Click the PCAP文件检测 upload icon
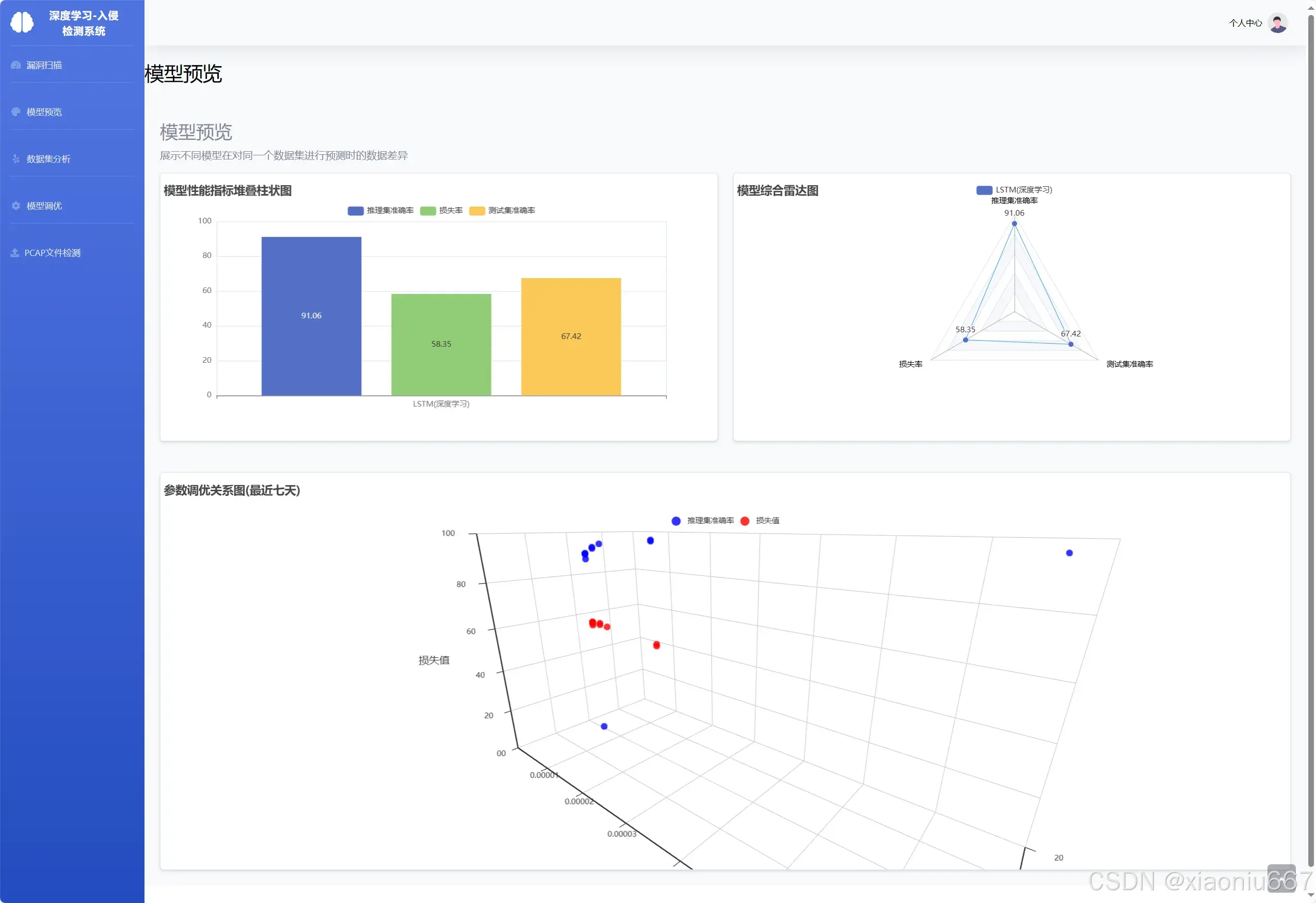This screenshot has height=903, width=1316. click(x=15, y=253)
